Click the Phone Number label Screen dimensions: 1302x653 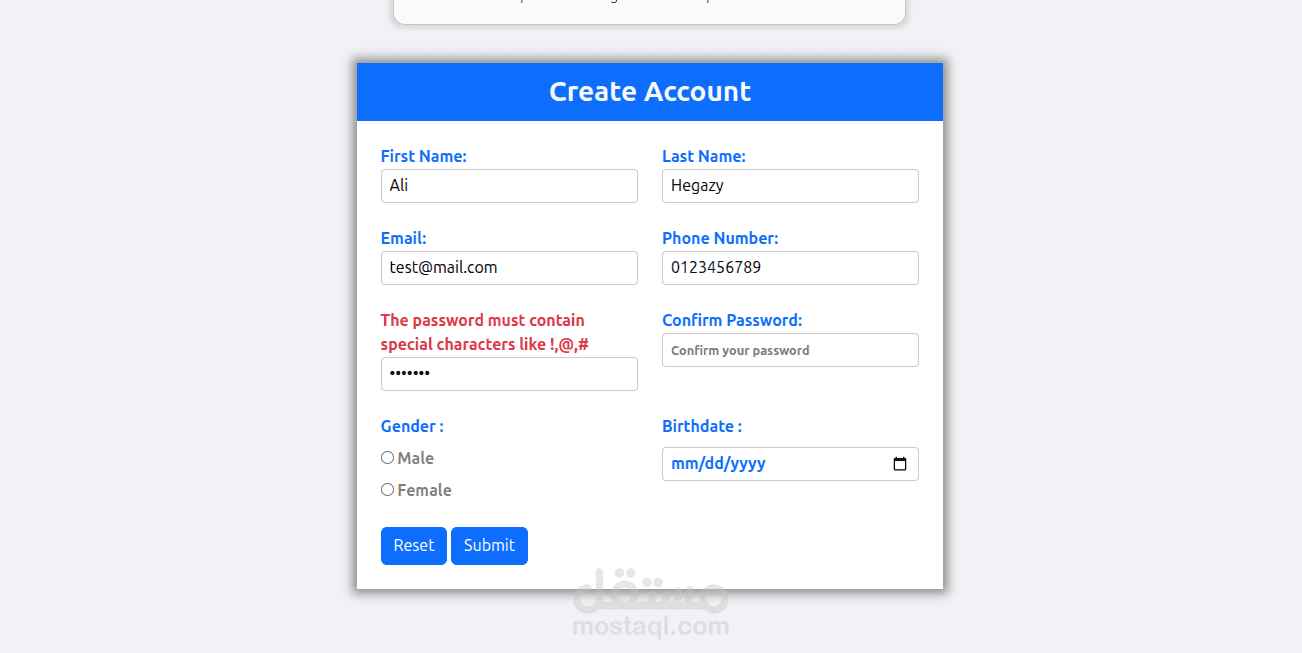tap(720, 238)
